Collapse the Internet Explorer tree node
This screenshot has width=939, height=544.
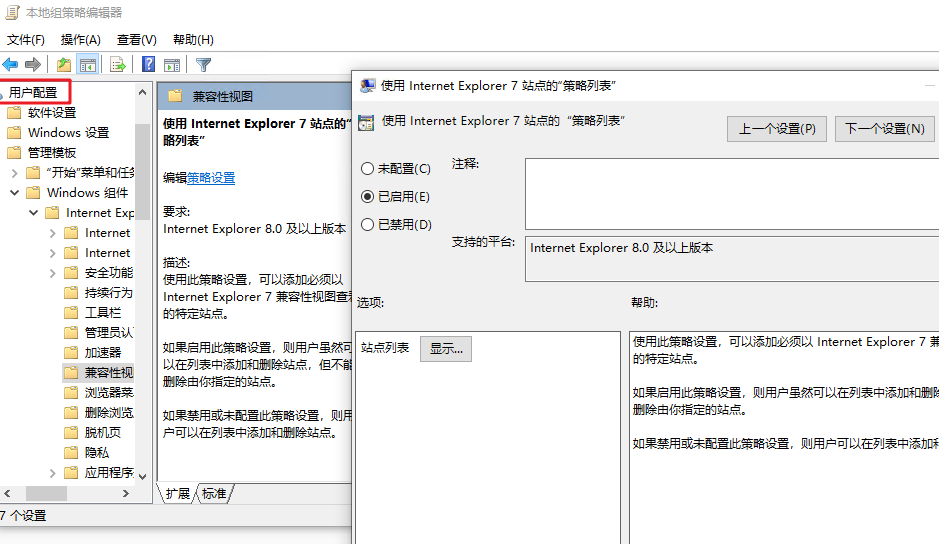click(34, 213)
